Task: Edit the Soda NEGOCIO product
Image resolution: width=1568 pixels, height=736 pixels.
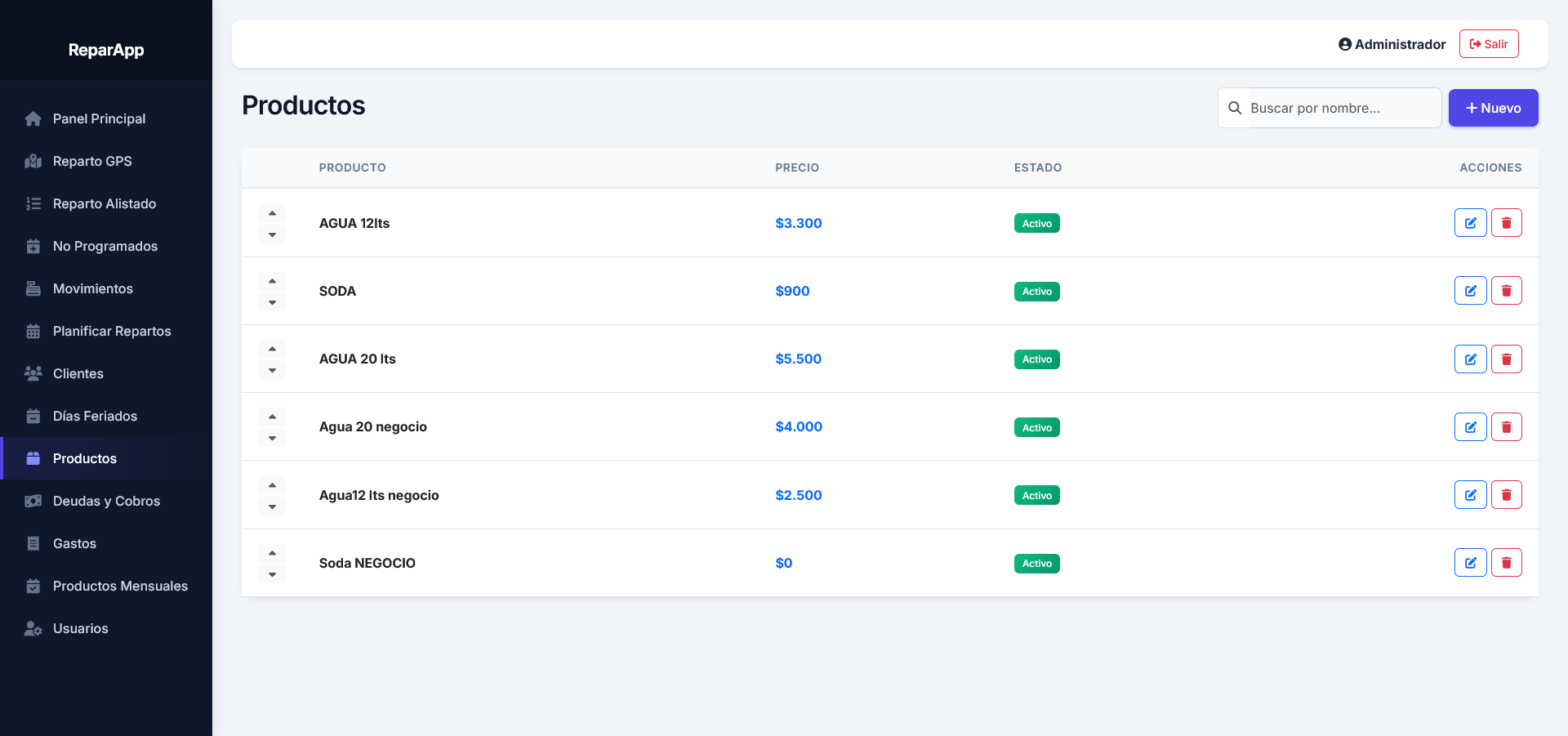Action: pos(1470,563)
